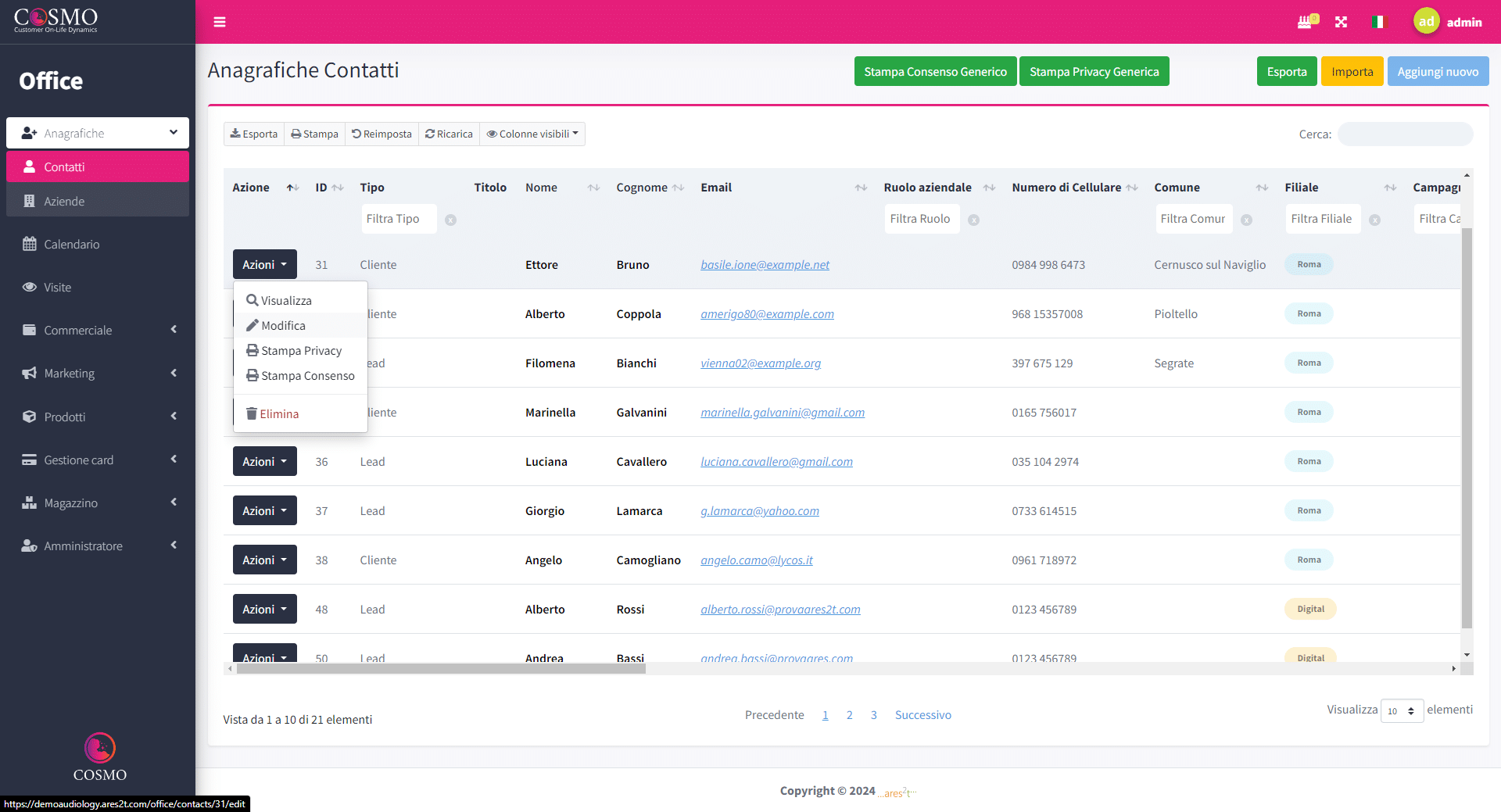Clear the Filtra Tipo filter

(x=450, y=220)
